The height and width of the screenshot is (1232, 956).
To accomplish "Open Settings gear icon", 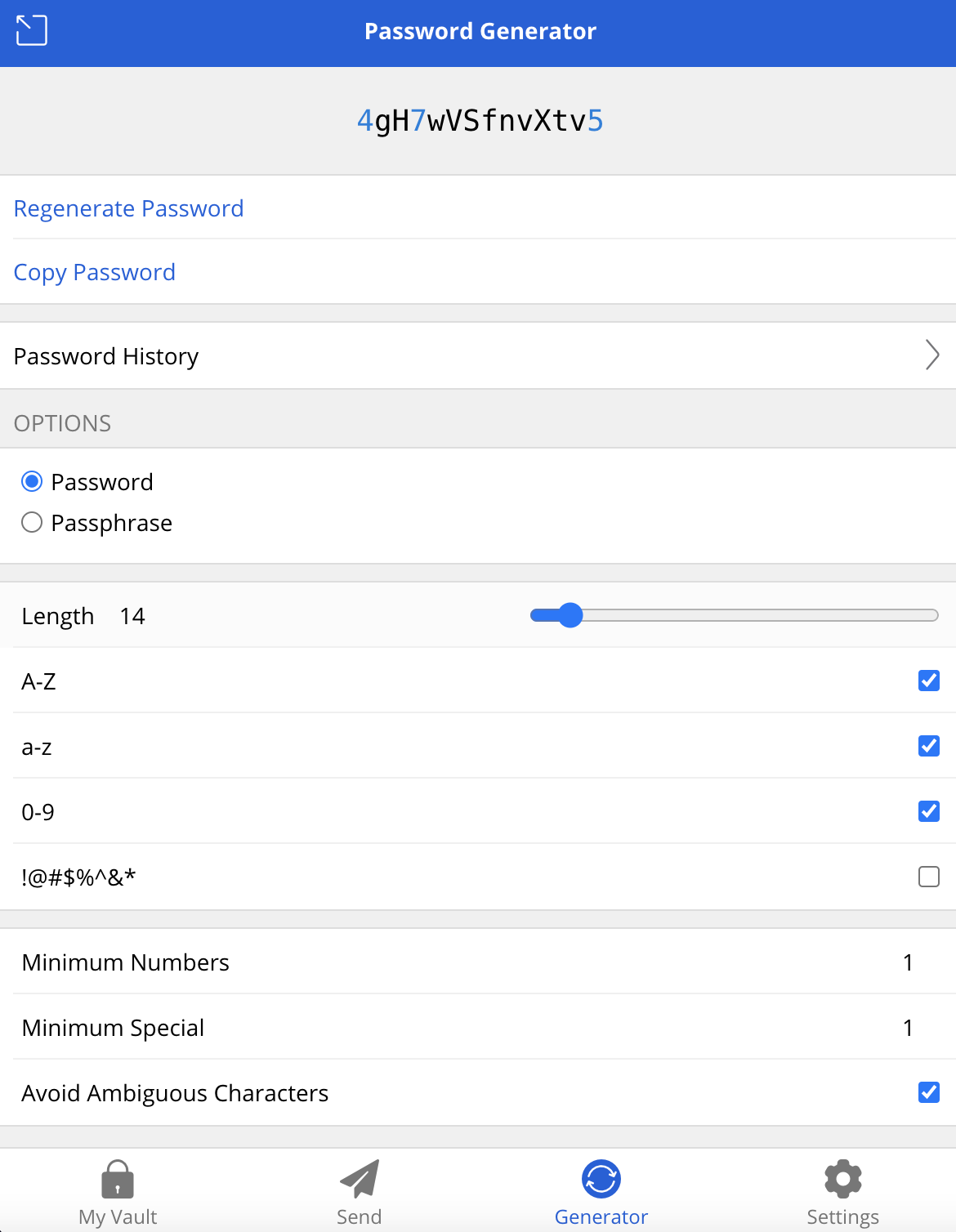I will tap(843, 1179).
